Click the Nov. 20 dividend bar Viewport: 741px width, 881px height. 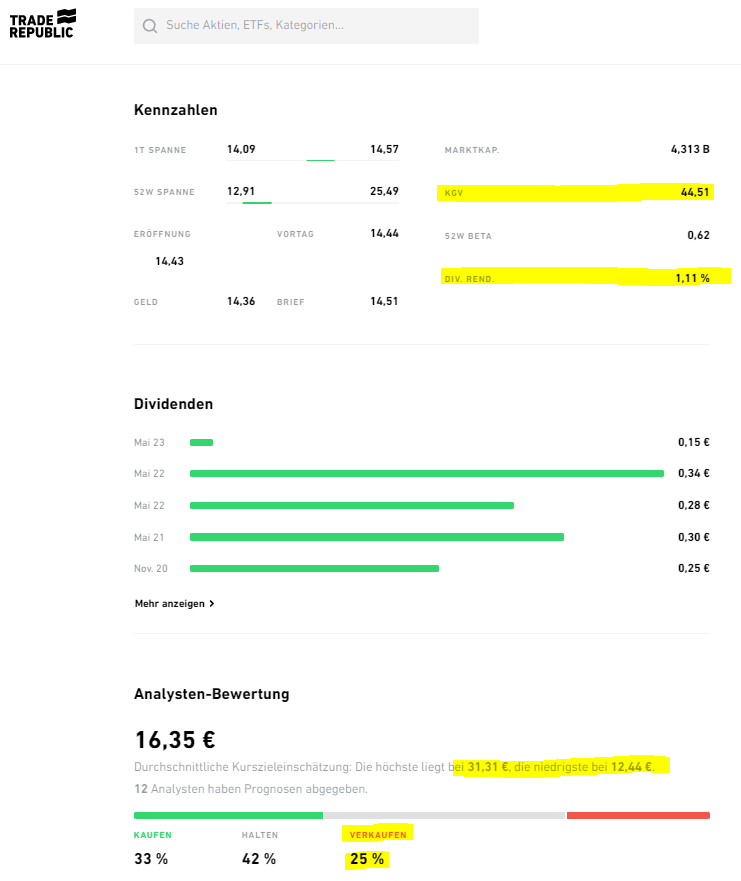(314, 568)
